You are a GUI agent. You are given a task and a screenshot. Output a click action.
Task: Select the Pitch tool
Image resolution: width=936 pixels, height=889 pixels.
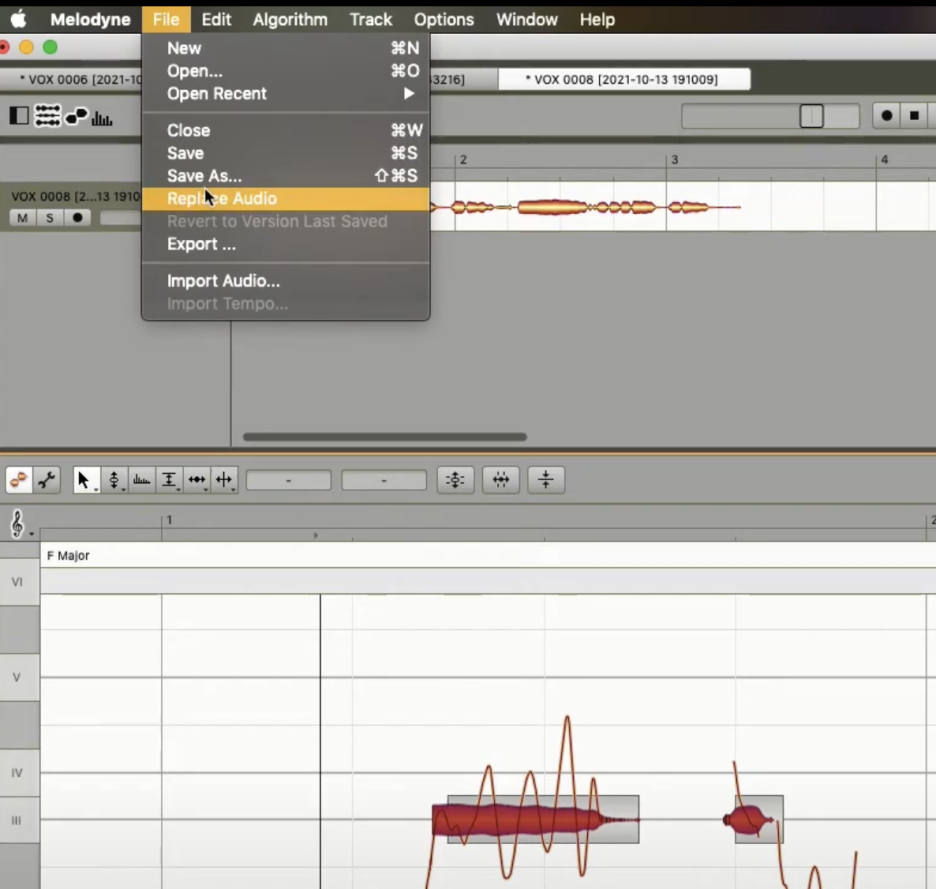tap(113, 479)
